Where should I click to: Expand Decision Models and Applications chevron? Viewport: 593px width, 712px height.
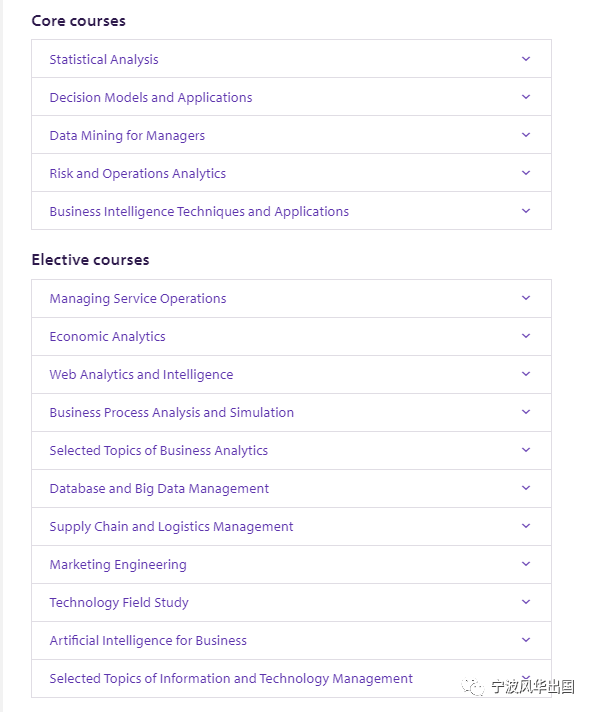pyautogui.click(x=526, y=97)
